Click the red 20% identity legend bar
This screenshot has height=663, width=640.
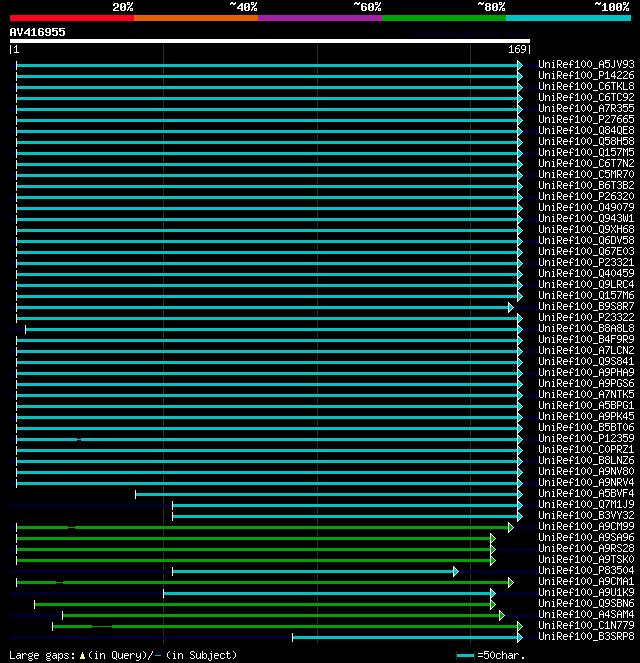(x=72, y=18)
